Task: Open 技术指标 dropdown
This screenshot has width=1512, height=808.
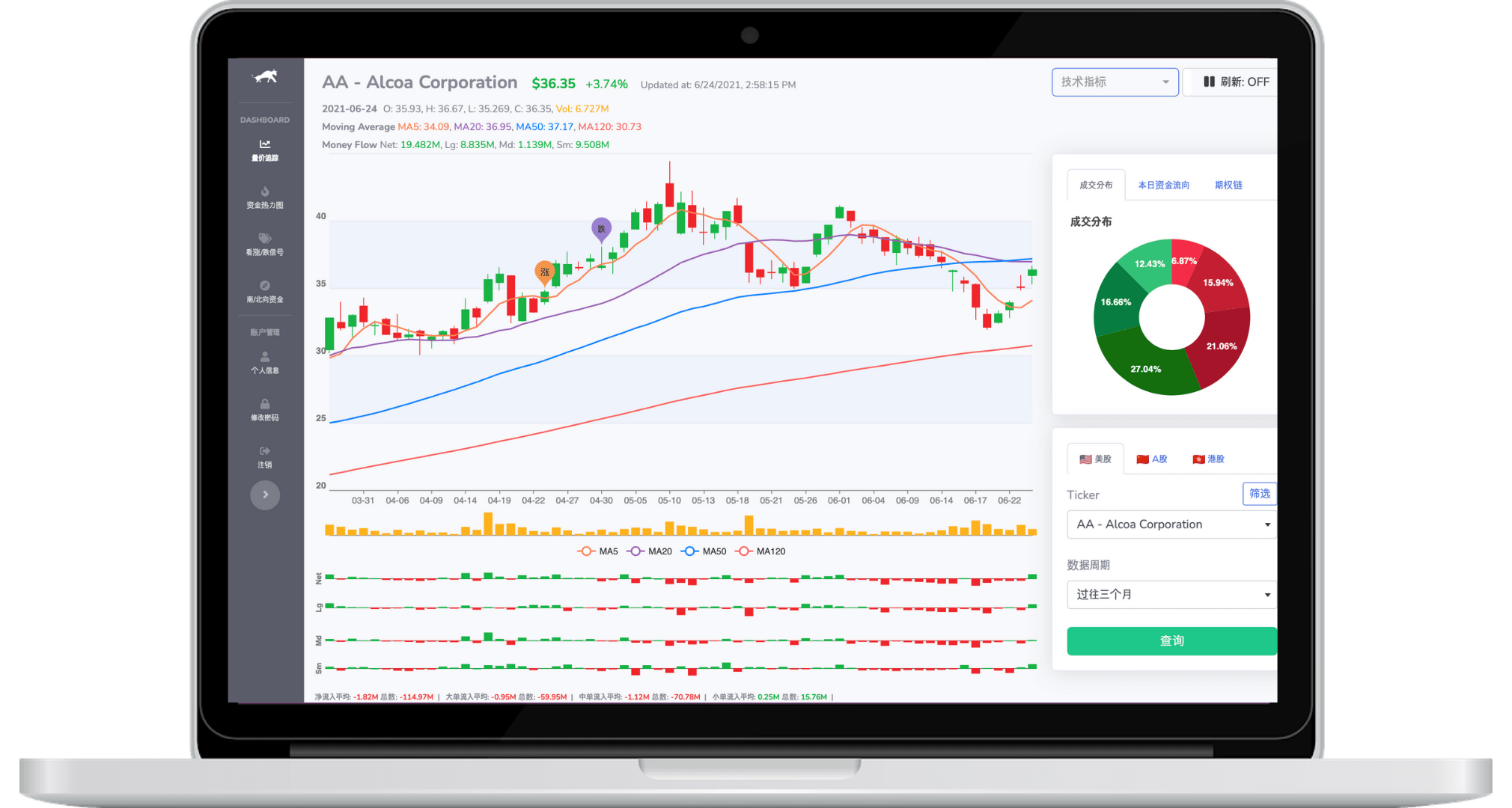Action: (x=1115, y=82)
